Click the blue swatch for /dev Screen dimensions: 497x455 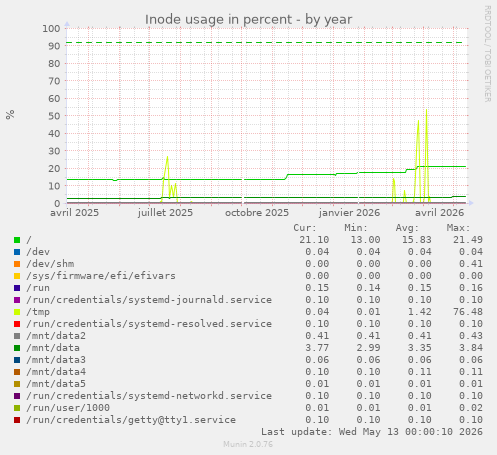tap(17, 252)
